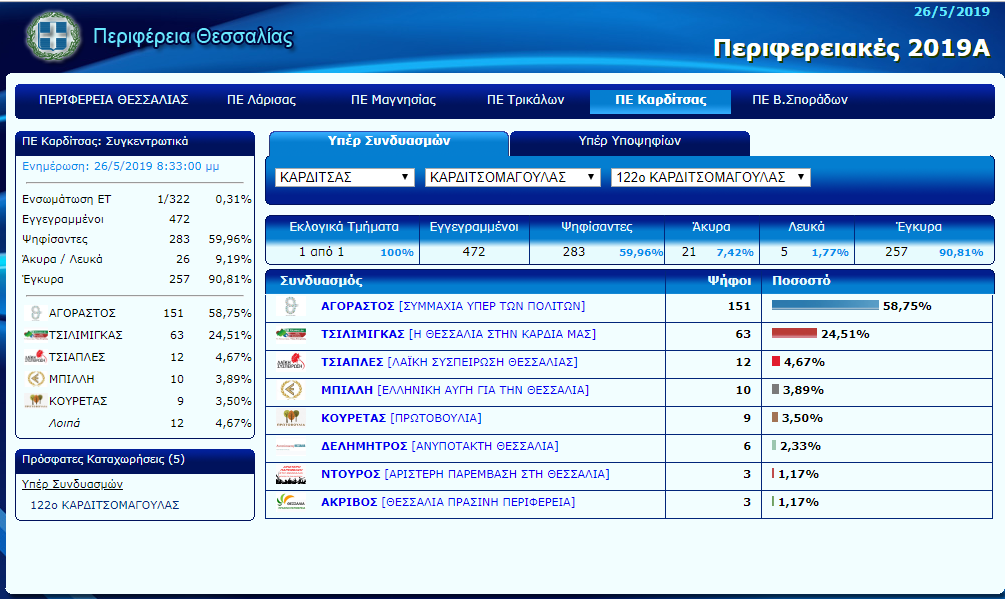
Task: Click the ΑΚΡΙΒΟΣ party logo in results table
Action: pyautogui.click(x=291, y=502)
